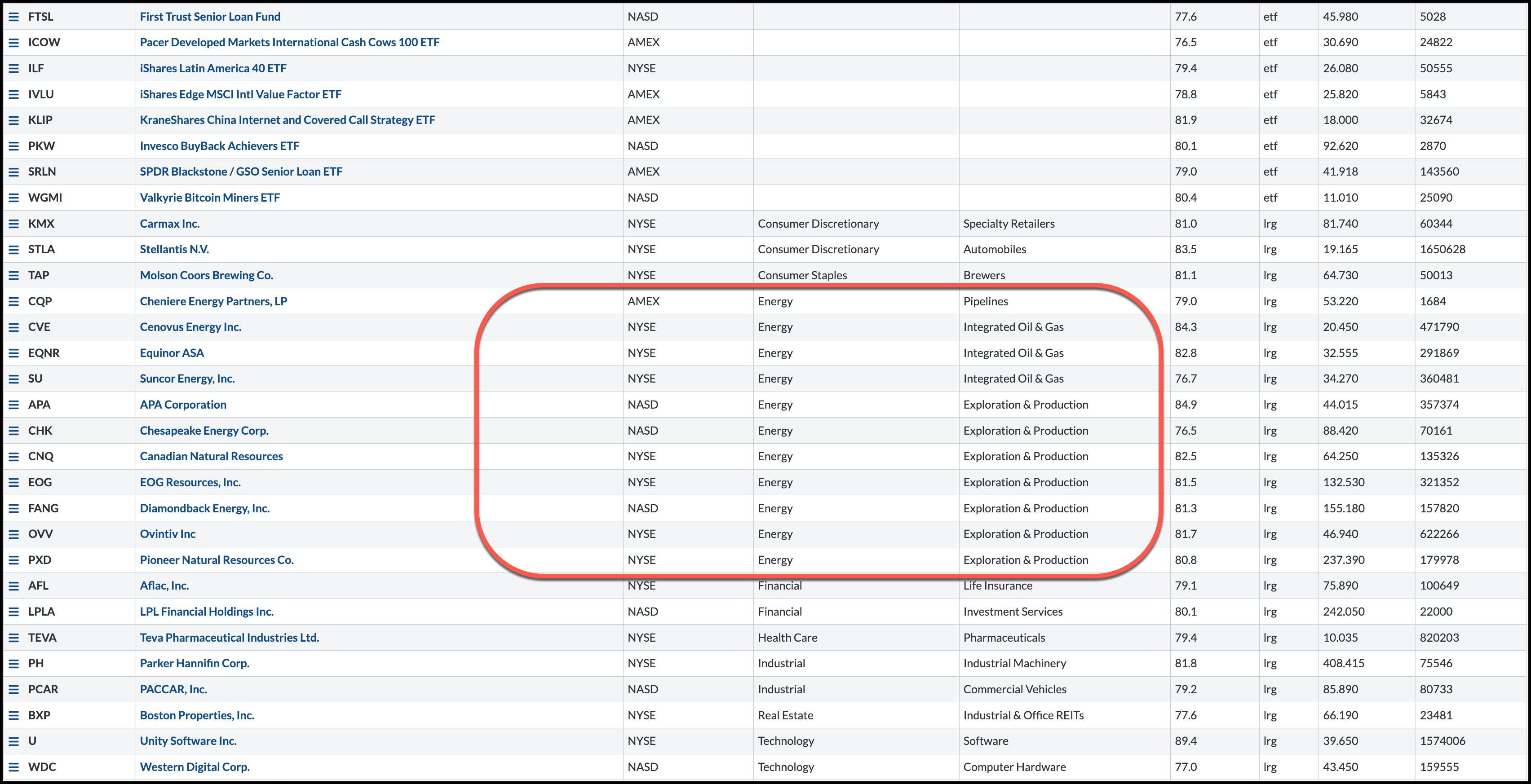
Task: Click the menu icon next to KLIP
Action: 13,120
